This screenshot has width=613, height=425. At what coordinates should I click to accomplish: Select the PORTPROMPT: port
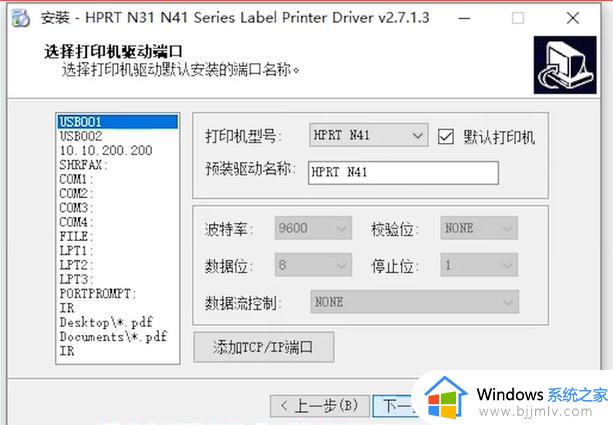click(x=118, y=294)
